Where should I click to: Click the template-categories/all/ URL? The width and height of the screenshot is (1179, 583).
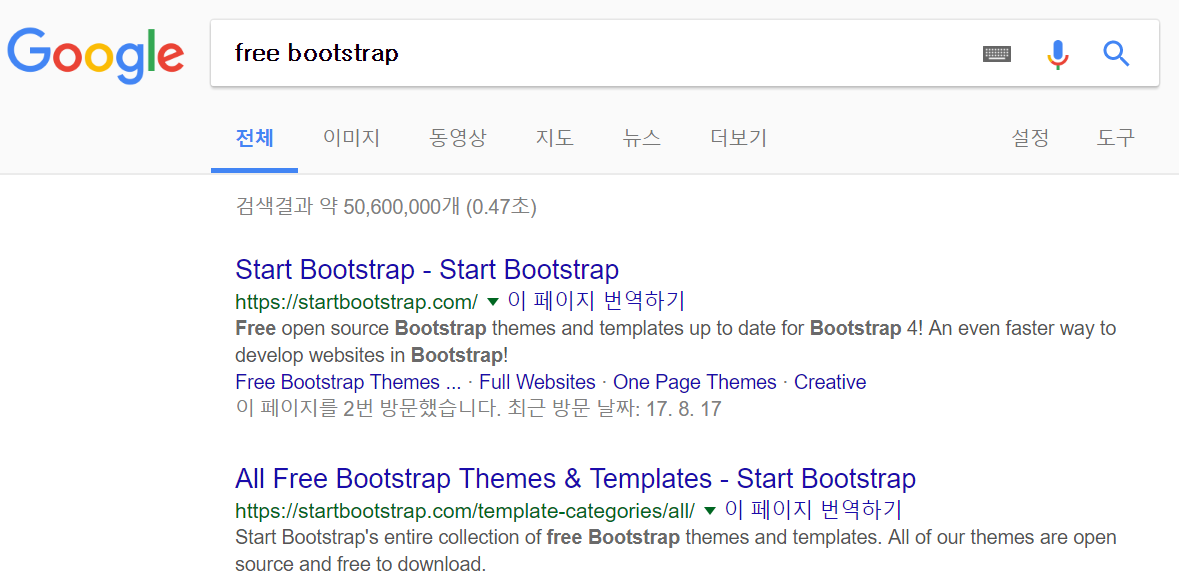pyautogui.click(x=465, y=511)
